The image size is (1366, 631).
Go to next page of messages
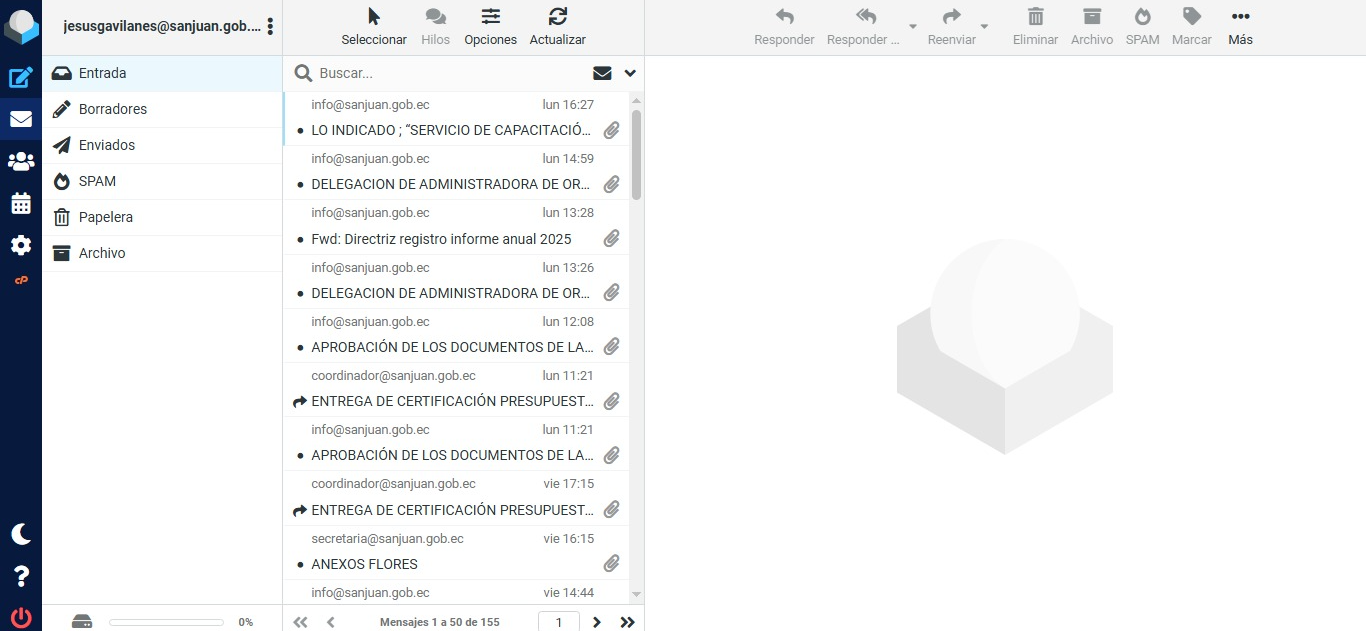coord(597,622)
